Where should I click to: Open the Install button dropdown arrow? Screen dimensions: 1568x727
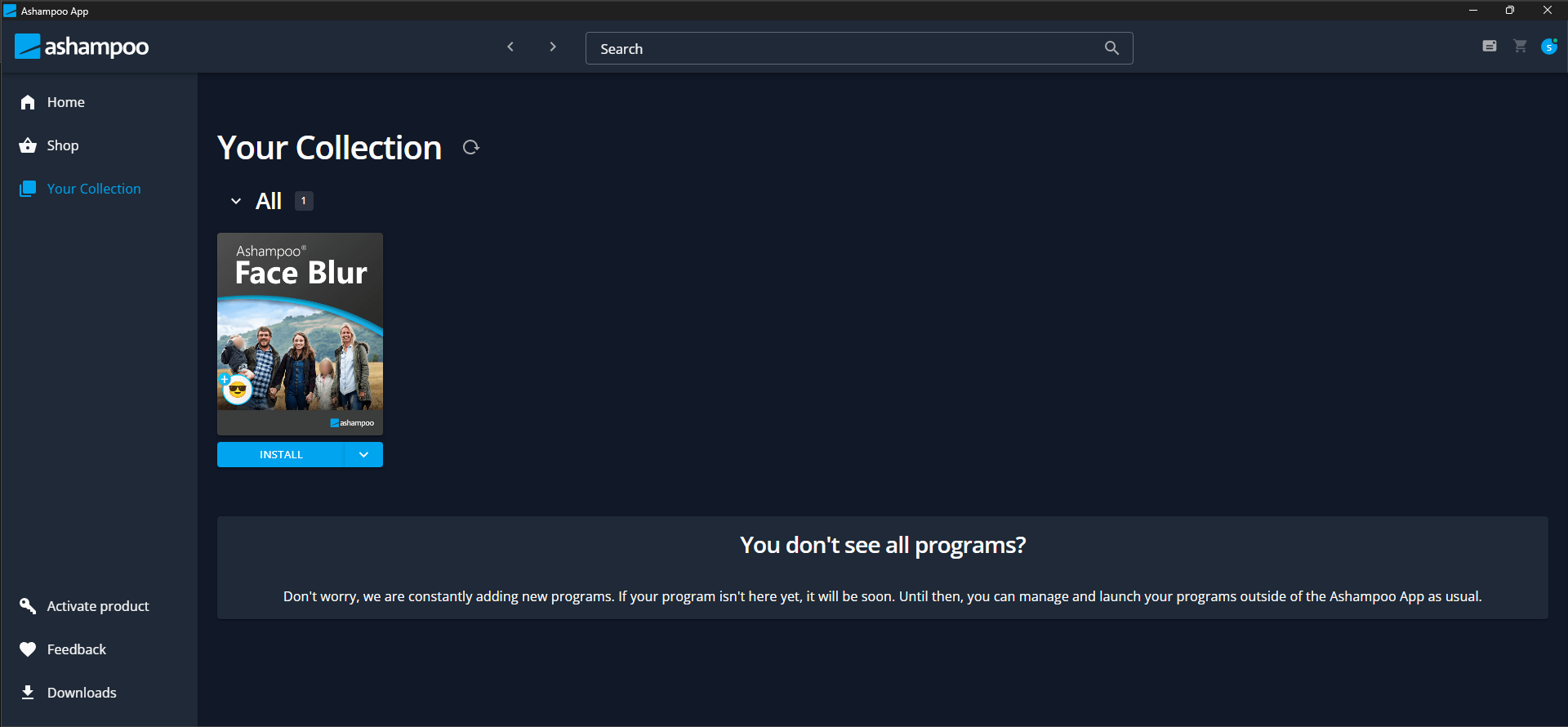click(363, 455)
